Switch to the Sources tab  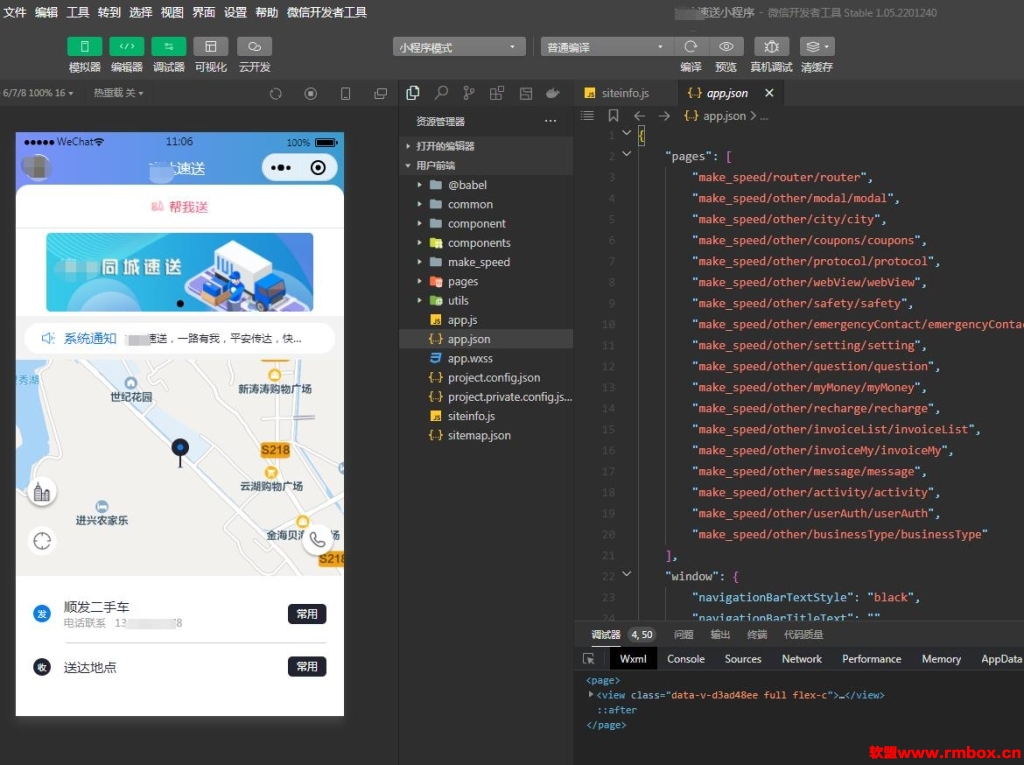743,659
